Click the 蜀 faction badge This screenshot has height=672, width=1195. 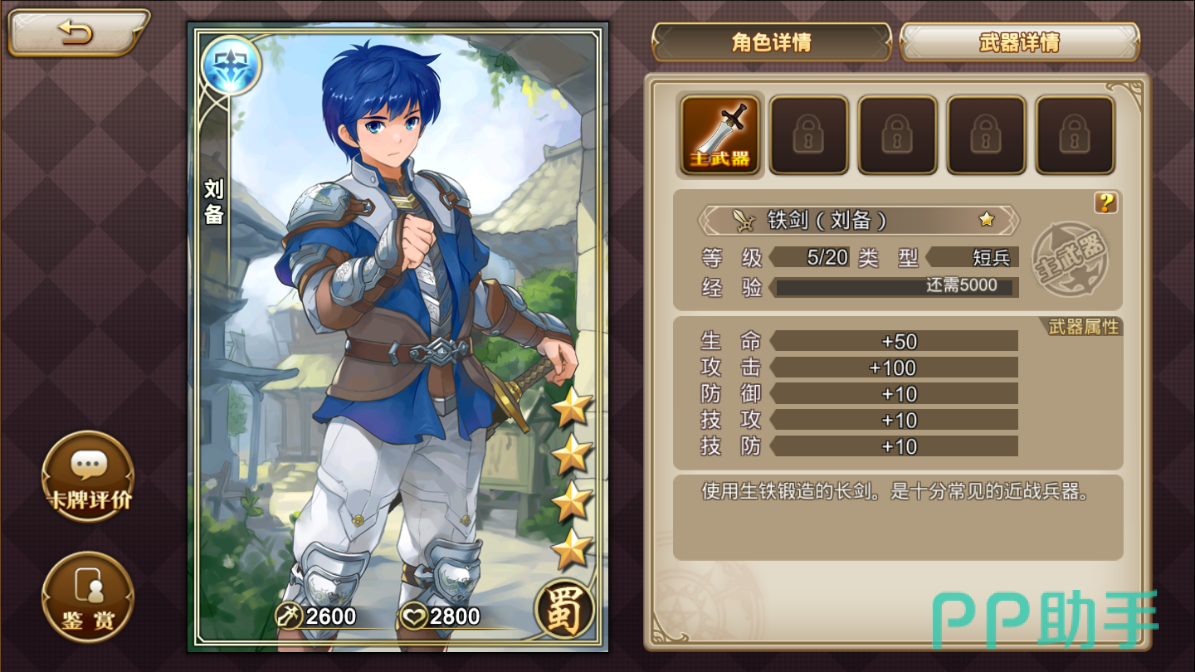click(x=565, y=610)
